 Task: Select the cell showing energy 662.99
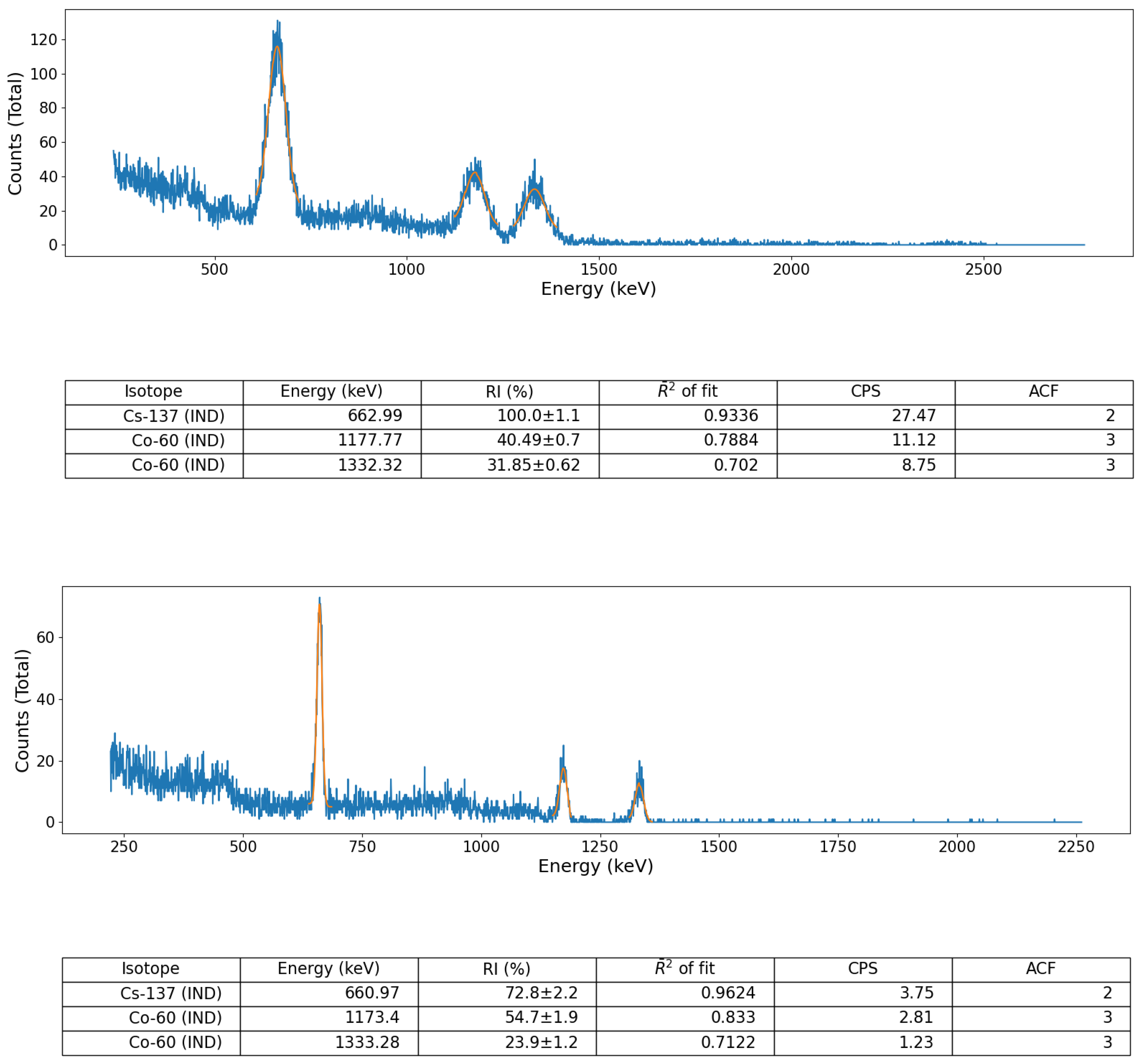[375, 416]
